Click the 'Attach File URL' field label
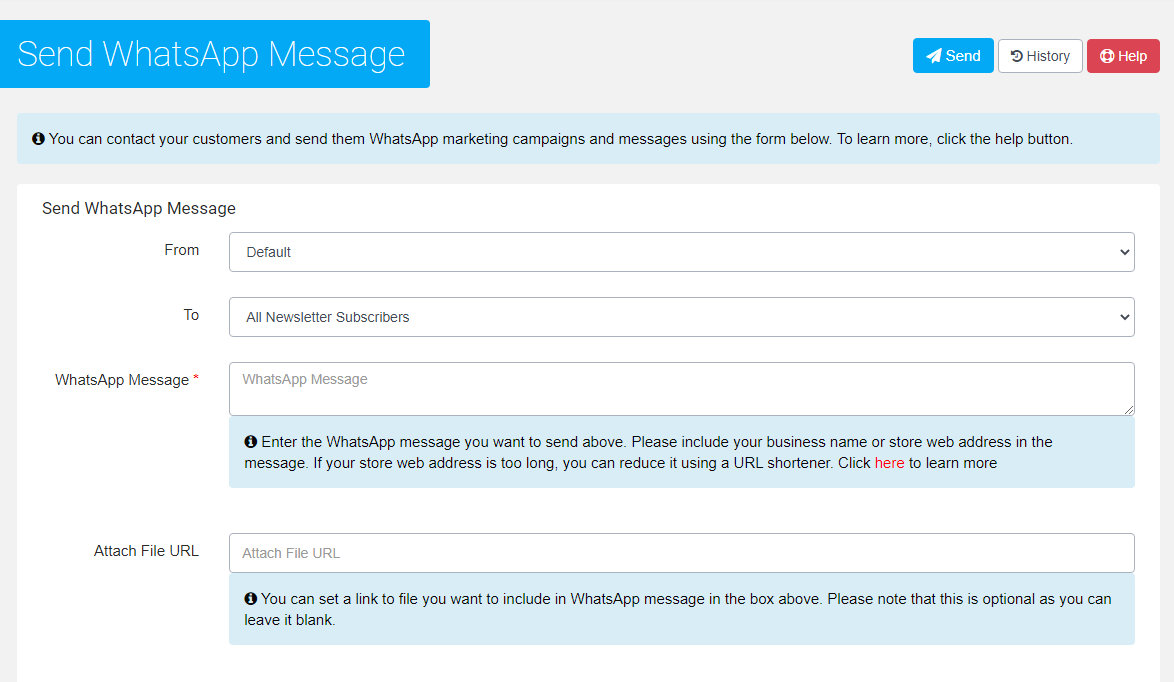Image resolution: width=1174 pixels, height=682 pixels. pos(146,551)
